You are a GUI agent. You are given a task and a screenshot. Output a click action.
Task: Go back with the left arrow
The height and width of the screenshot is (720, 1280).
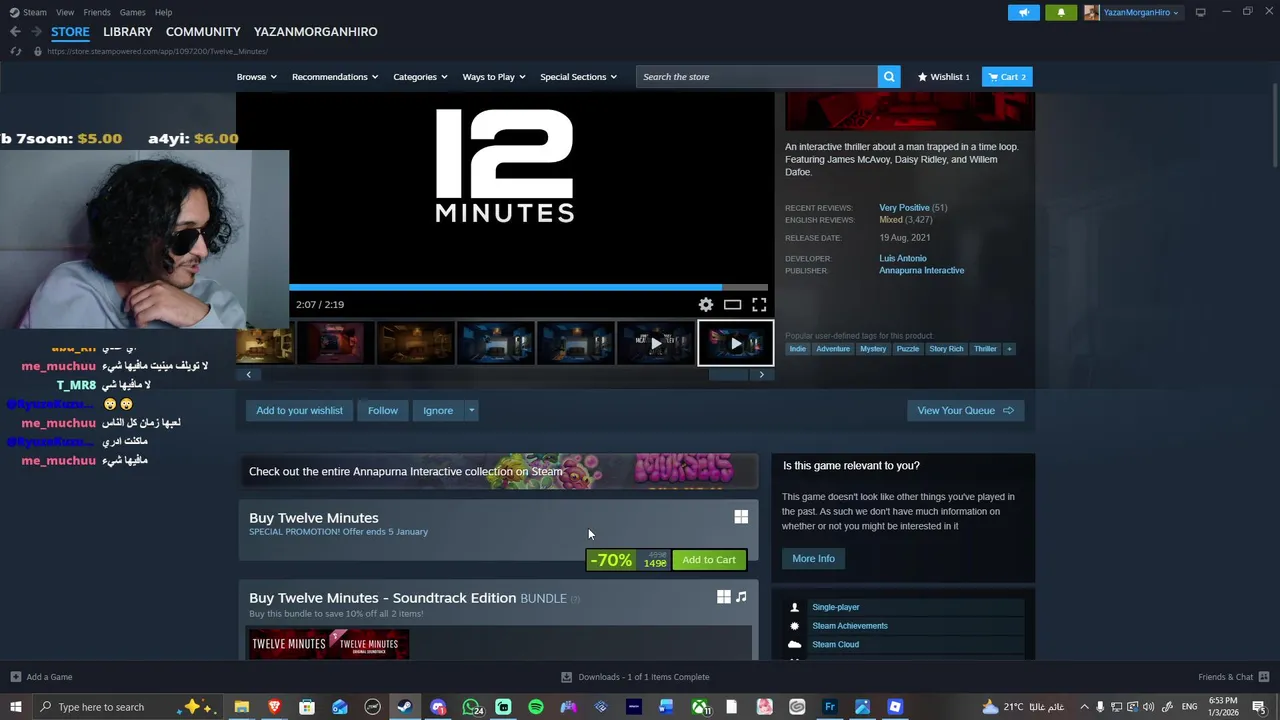pos(15,32)
